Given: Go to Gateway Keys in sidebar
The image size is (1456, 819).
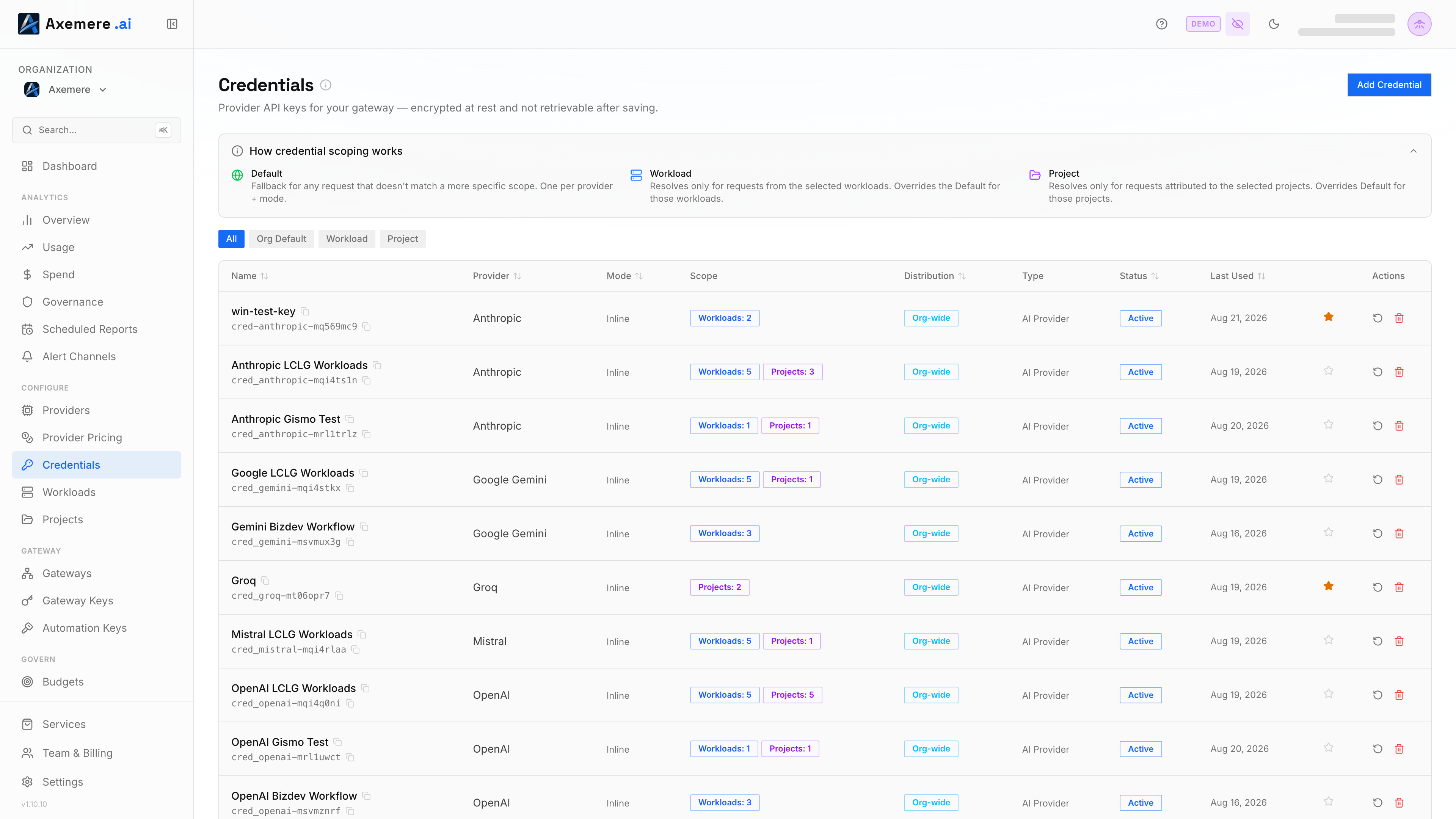Looking at the screenshot, I should [x=97, y=601].
